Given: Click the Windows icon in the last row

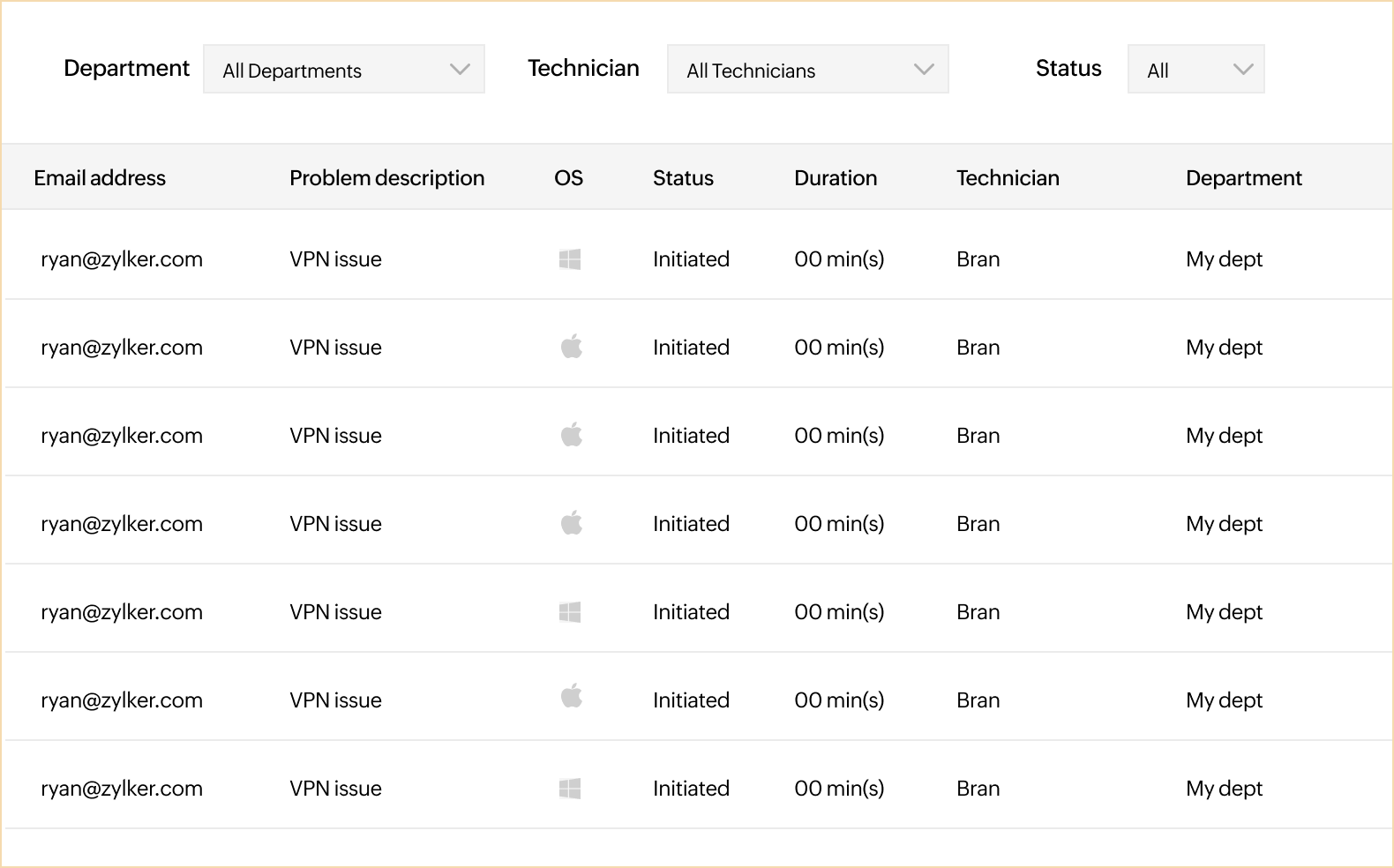Looking at the screenshot, I should (570, 789).
